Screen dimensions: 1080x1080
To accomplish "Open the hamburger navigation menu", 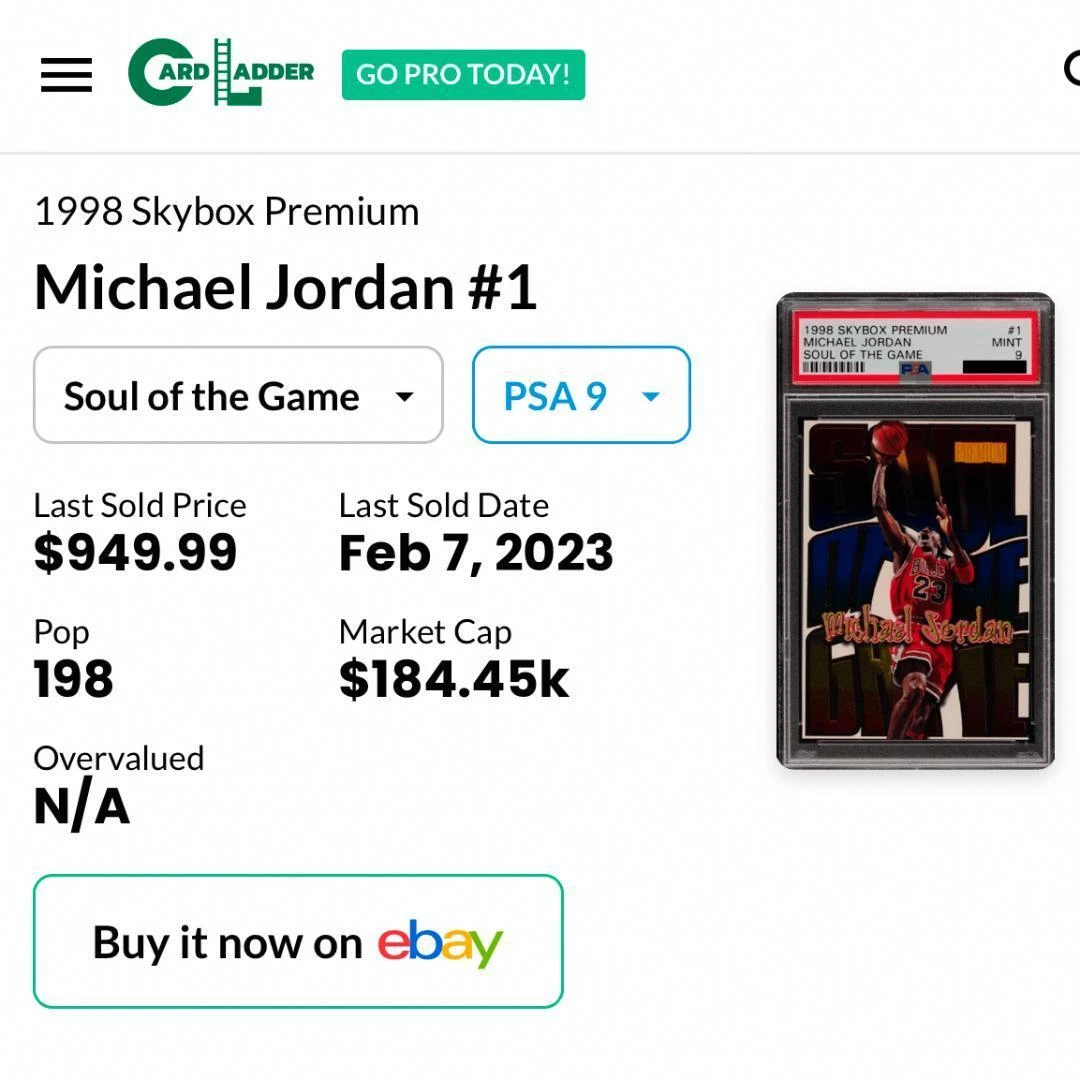I will [x=66, y=75].
